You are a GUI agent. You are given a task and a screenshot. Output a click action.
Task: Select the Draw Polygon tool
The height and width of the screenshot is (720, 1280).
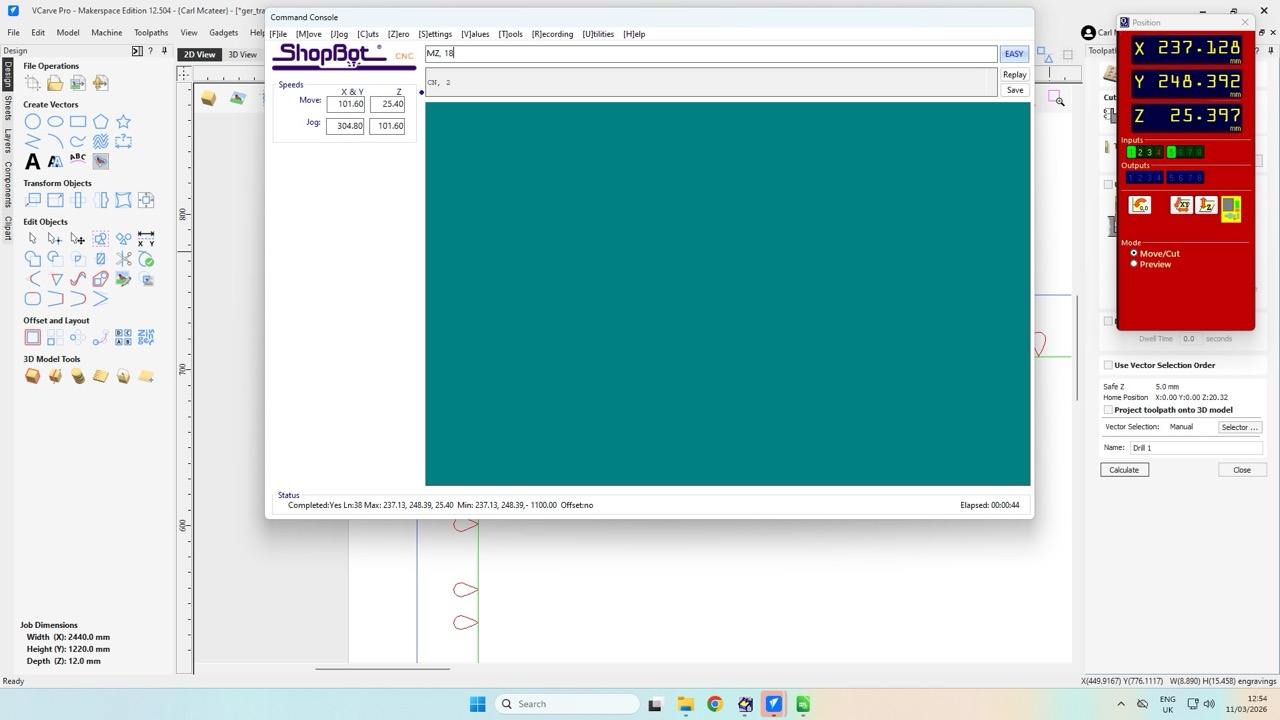coord(101,122)
